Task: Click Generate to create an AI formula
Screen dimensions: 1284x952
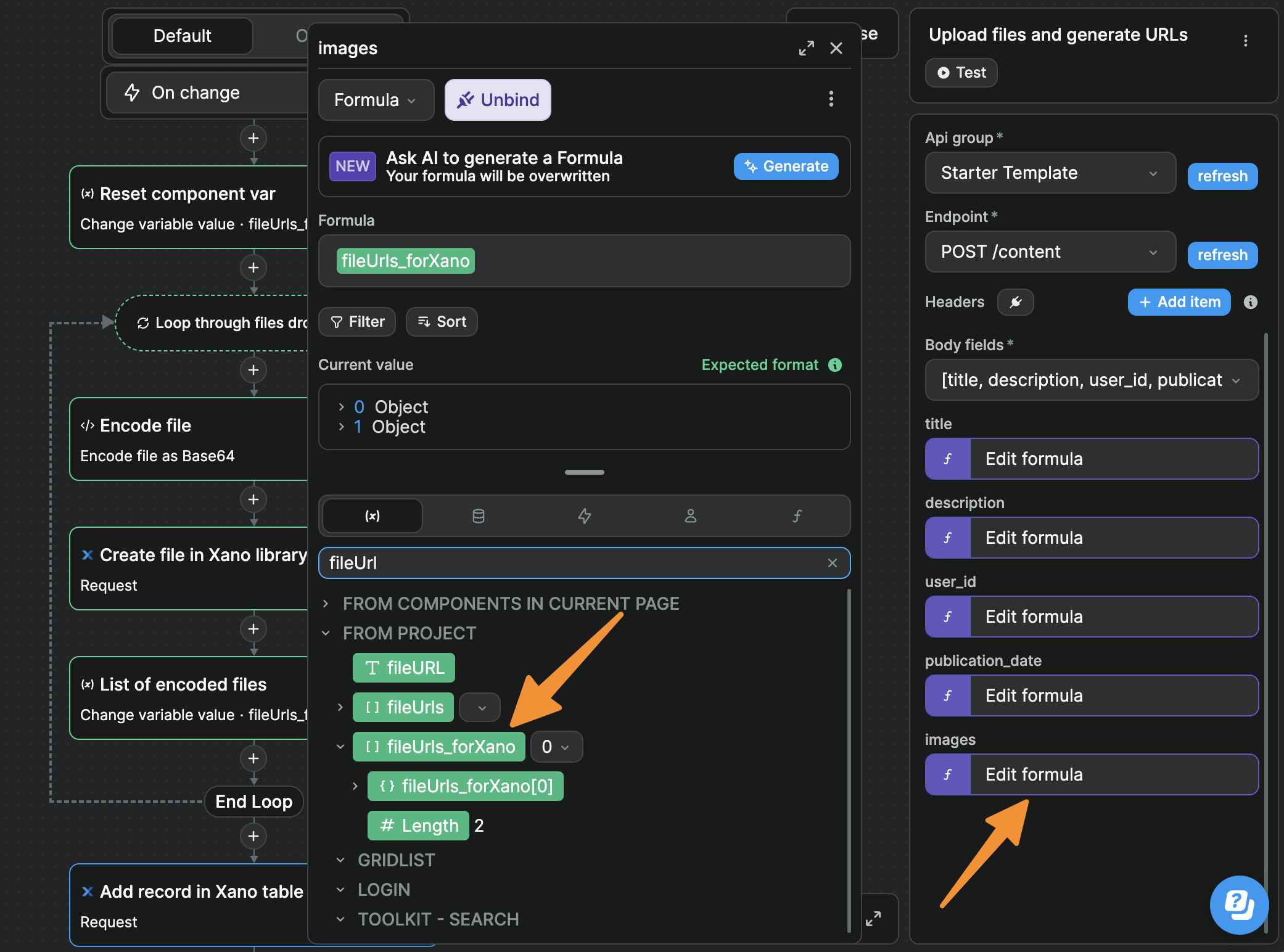Action: pyautogui.click(x=785, y=166)
